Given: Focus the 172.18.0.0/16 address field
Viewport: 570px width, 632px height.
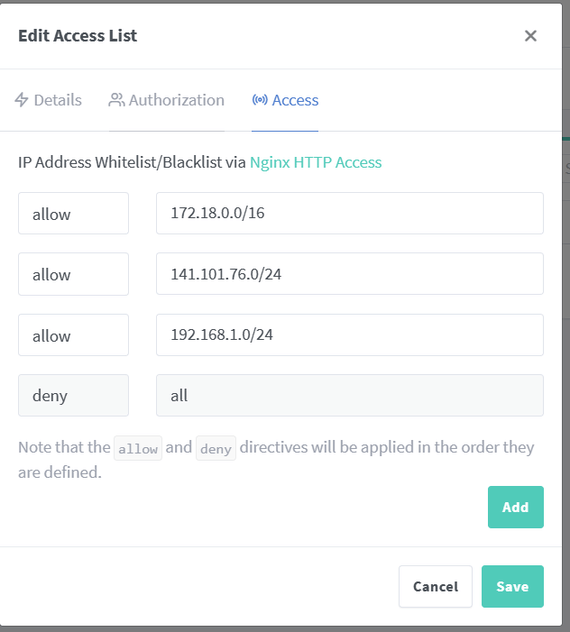Looking at the screenshot, I should click(350, 213).
